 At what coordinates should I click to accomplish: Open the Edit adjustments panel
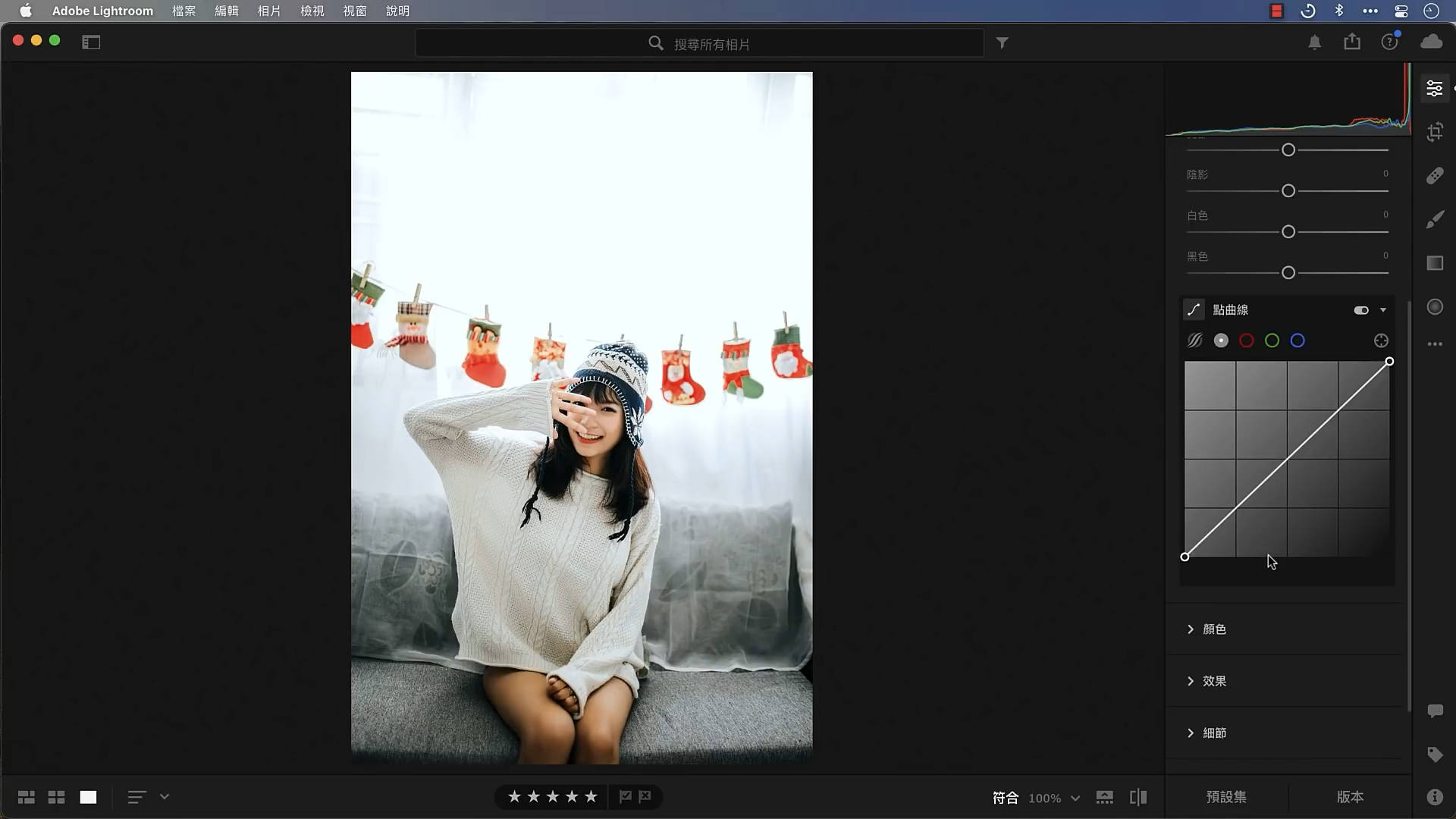pos(1435,88)
